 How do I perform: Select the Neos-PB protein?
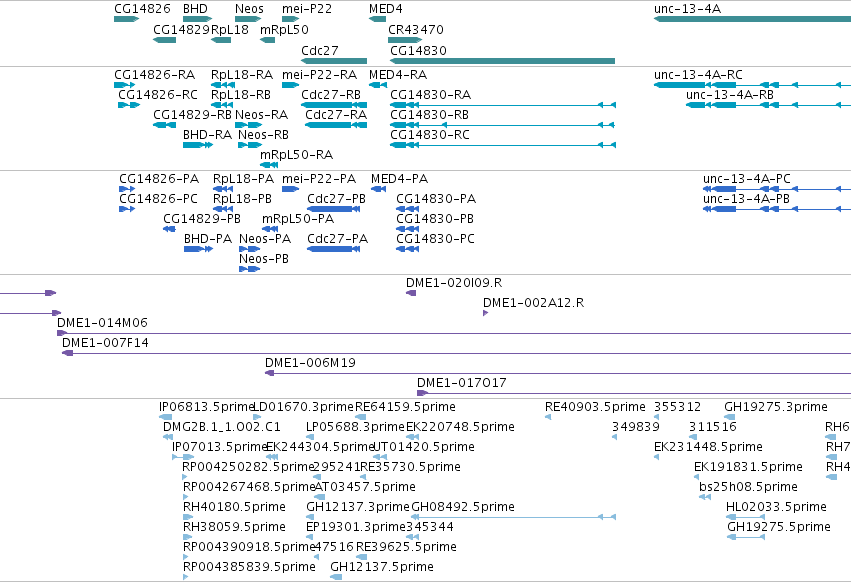click(x=250, y=269)
